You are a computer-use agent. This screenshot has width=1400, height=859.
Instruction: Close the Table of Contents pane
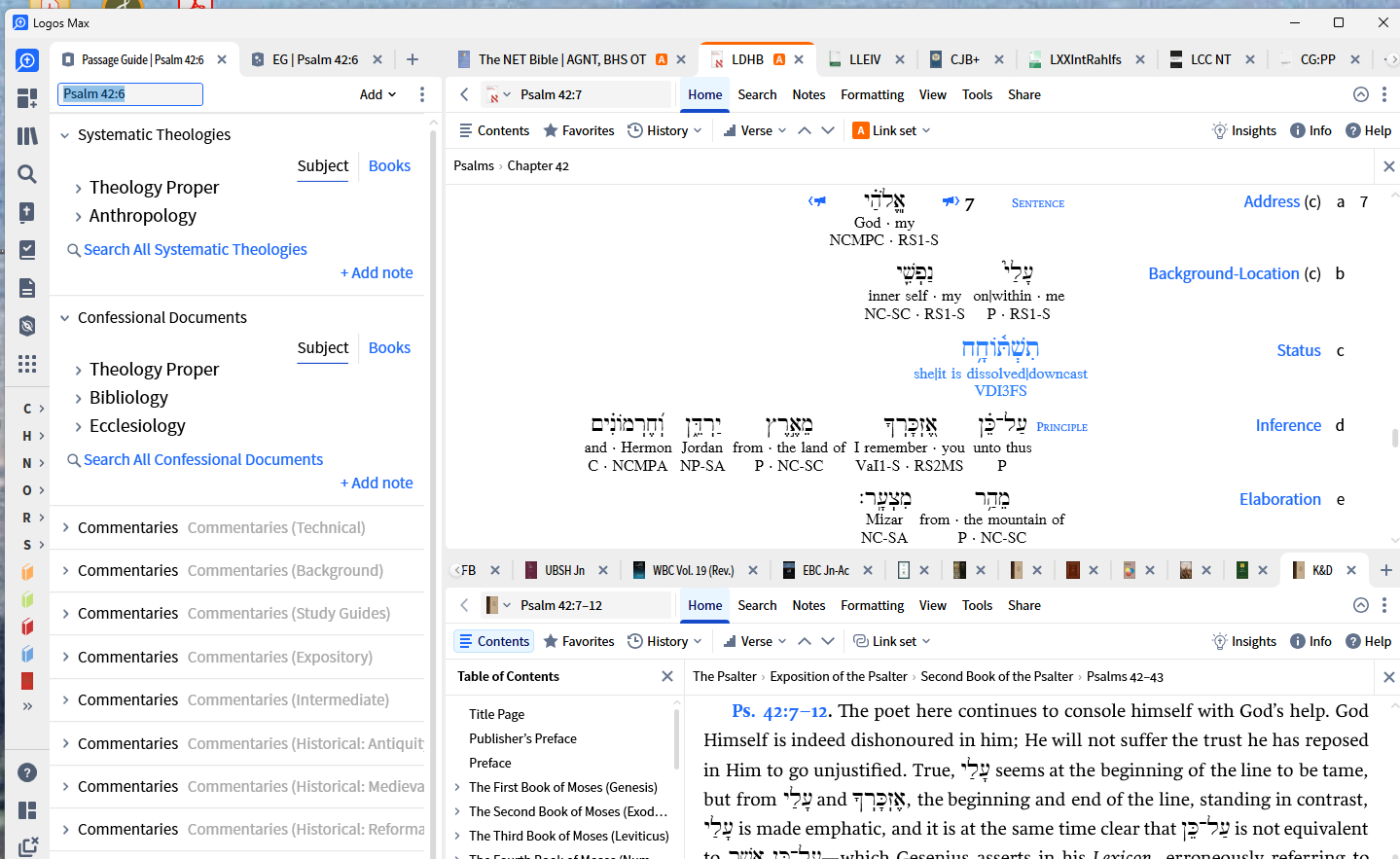[x=667, y=677]
